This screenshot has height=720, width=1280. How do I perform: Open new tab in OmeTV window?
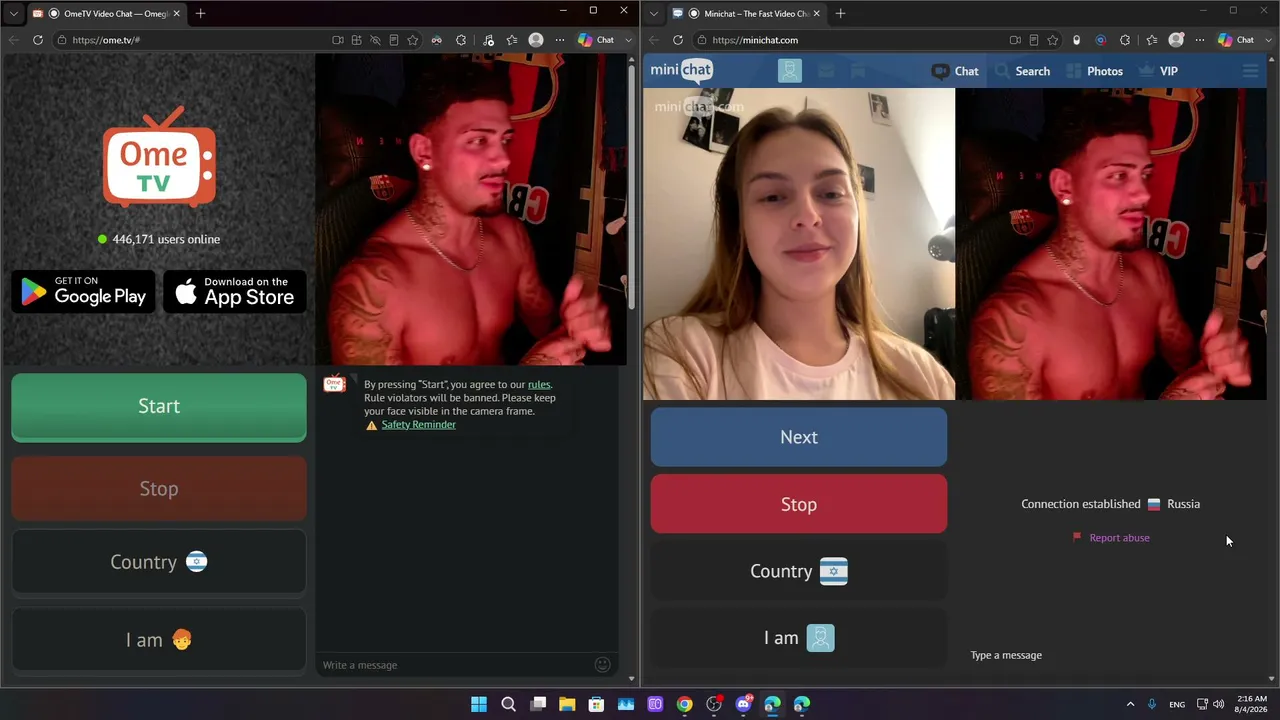200,13
